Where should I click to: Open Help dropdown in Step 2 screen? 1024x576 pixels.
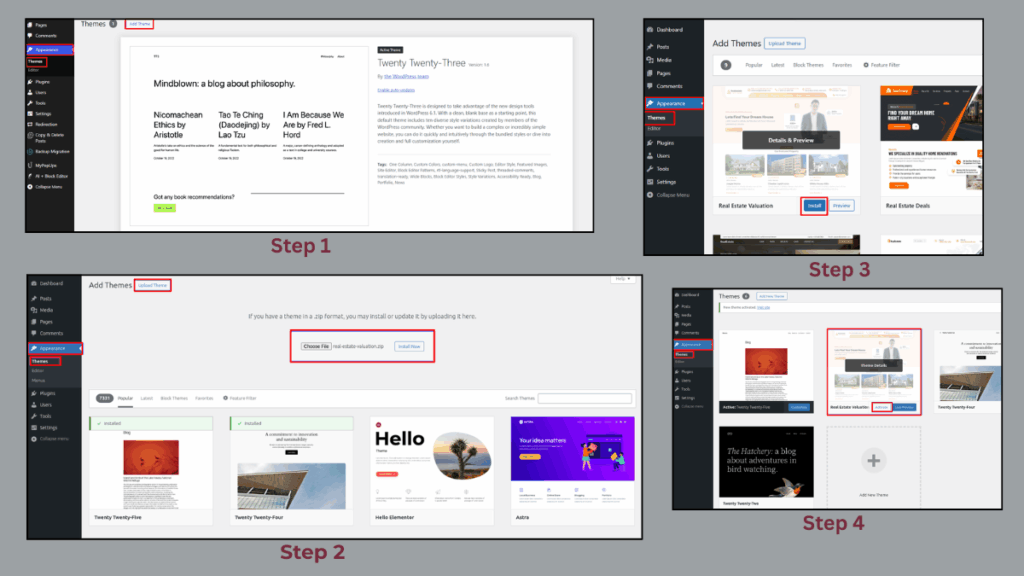(x=621, y=279)
